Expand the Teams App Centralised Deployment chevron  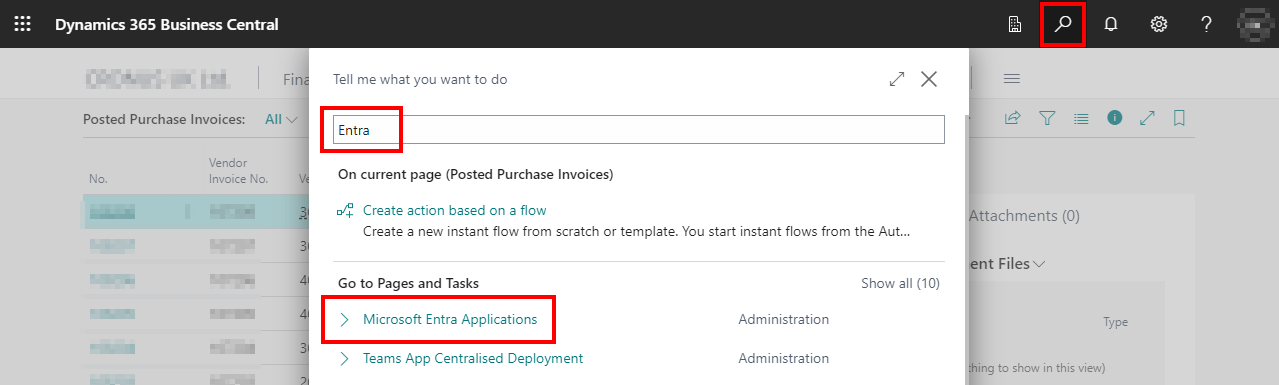point(345,358)
